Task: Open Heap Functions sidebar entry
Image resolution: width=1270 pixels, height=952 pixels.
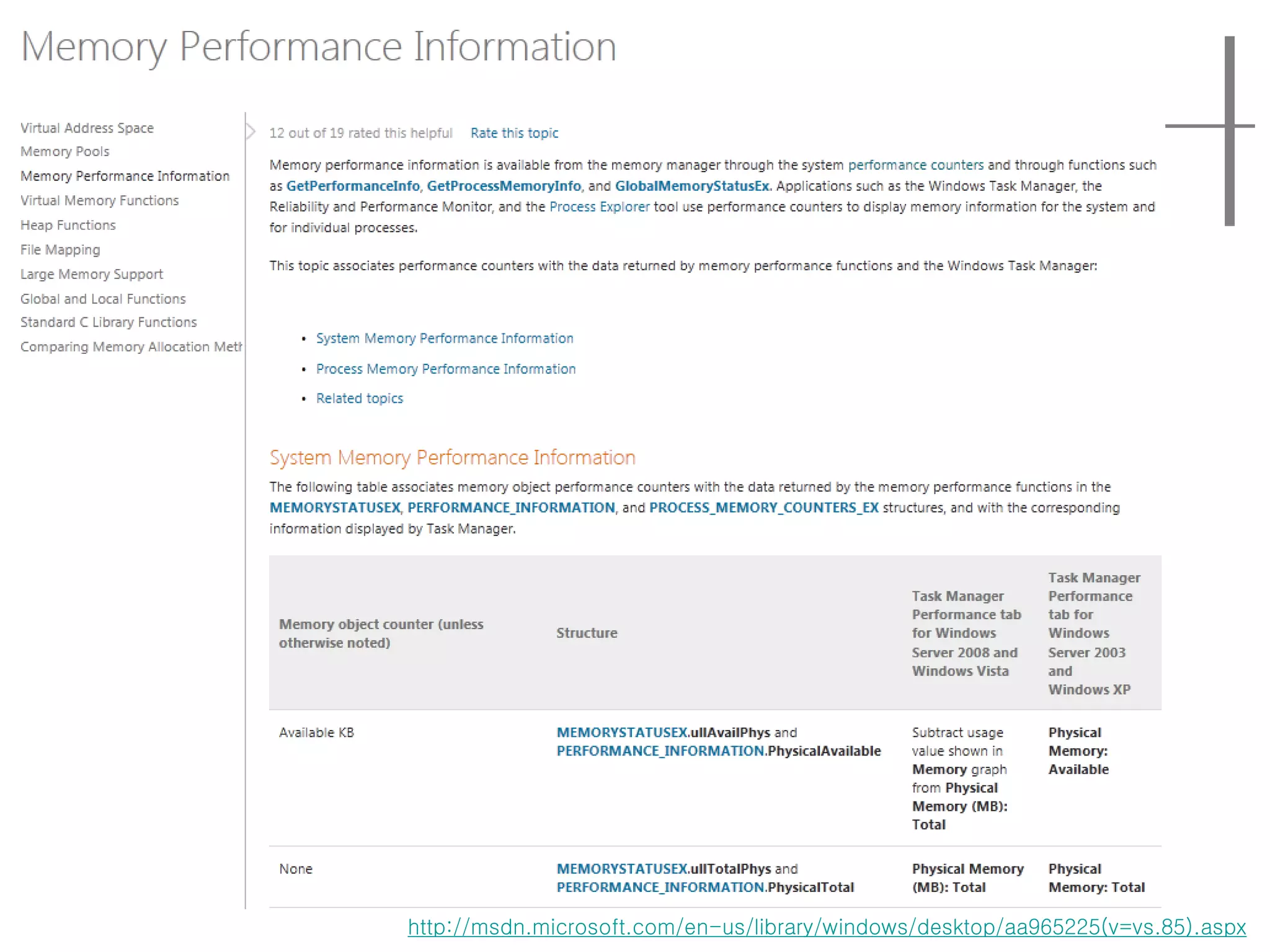Action: [x=68, y=225]
